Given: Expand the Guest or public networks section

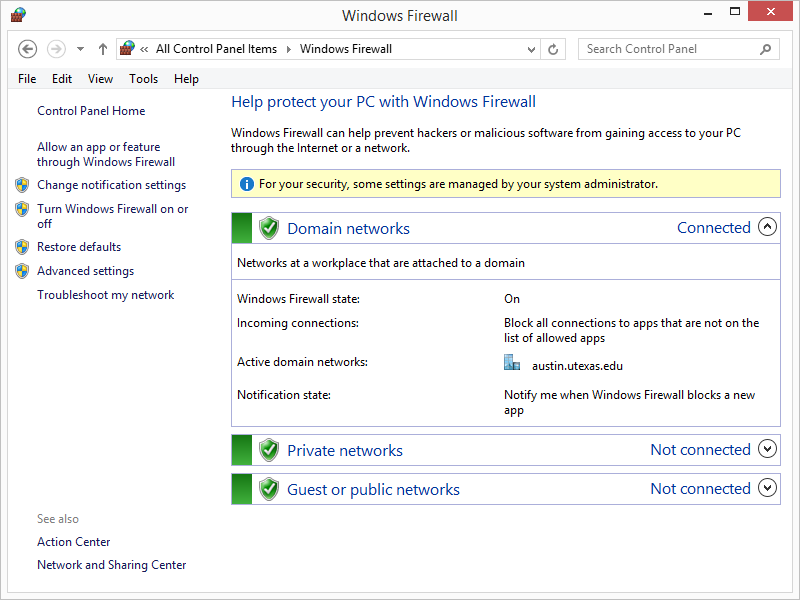Looking at the screenshot, I should pyautogui.click(x=767, y=488).
